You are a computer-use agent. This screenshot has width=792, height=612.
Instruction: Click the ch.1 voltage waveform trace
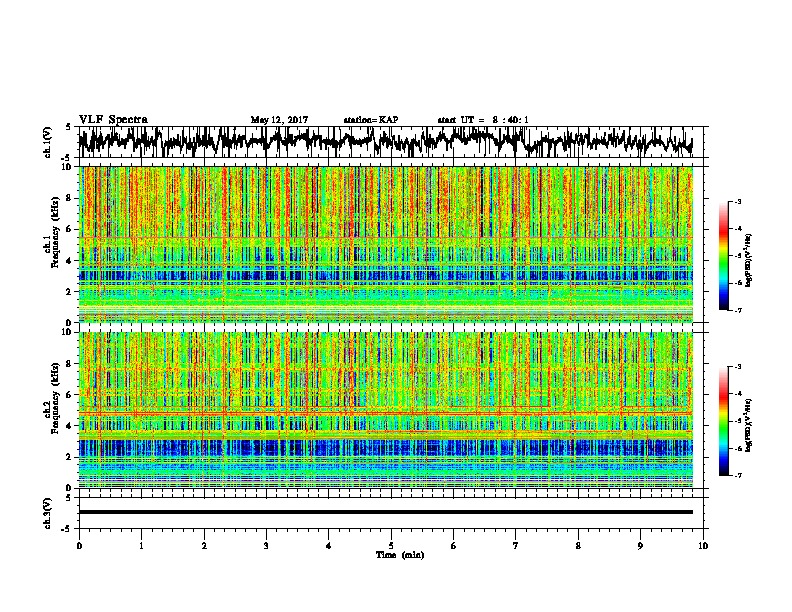(x=385, y=142)
